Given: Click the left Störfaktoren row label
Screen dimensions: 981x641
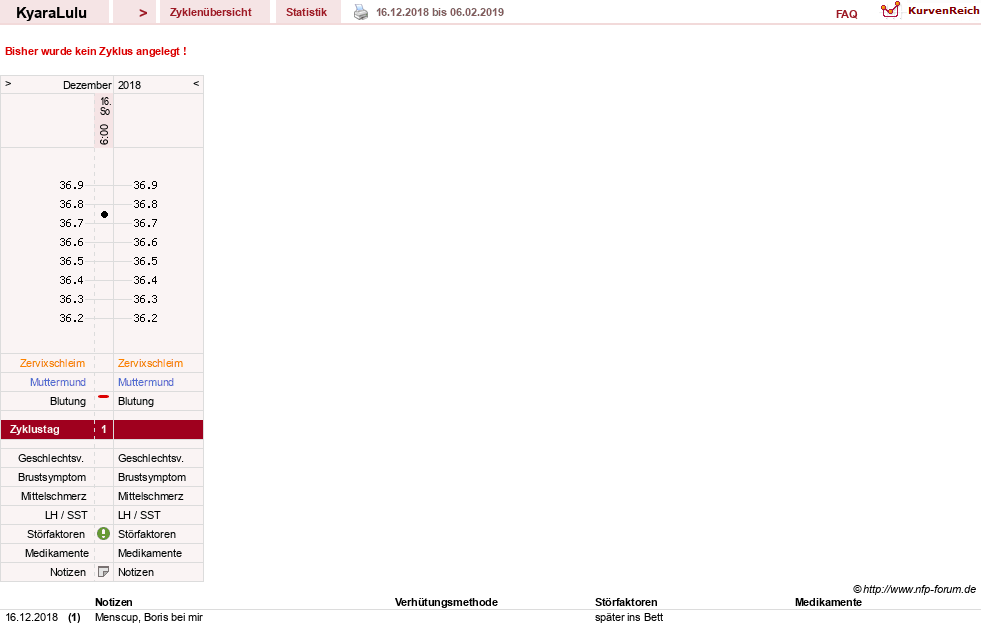Looking at the screenshot, I should coord(56,534).
